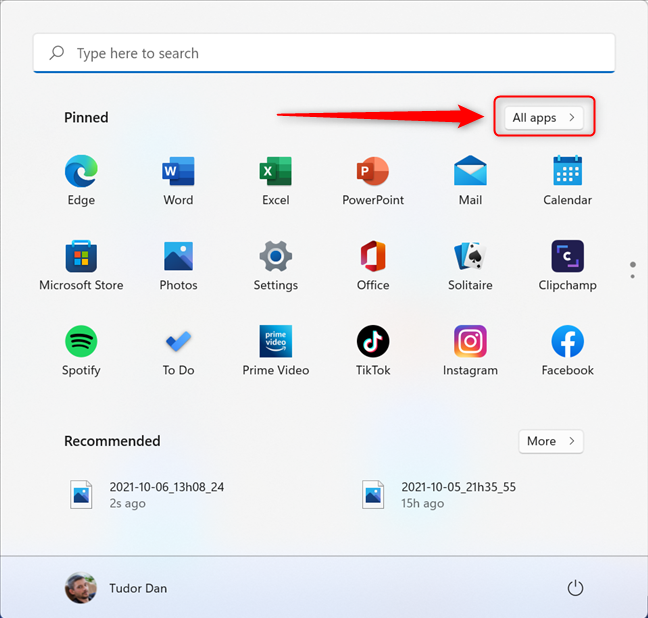
Task: Click the Tudor Dan profile picture
Action: coord(81,588)
